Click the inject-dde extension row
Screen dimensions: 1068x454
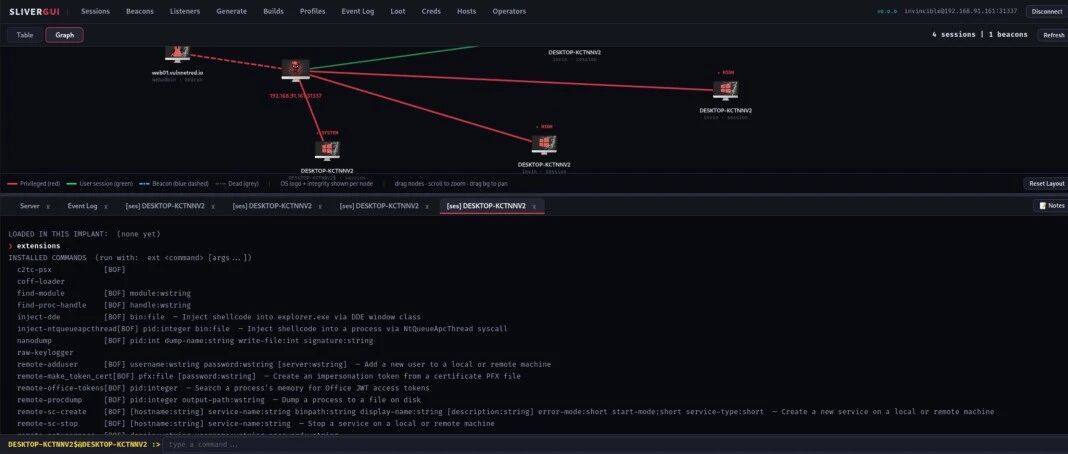tap(219, 317)
